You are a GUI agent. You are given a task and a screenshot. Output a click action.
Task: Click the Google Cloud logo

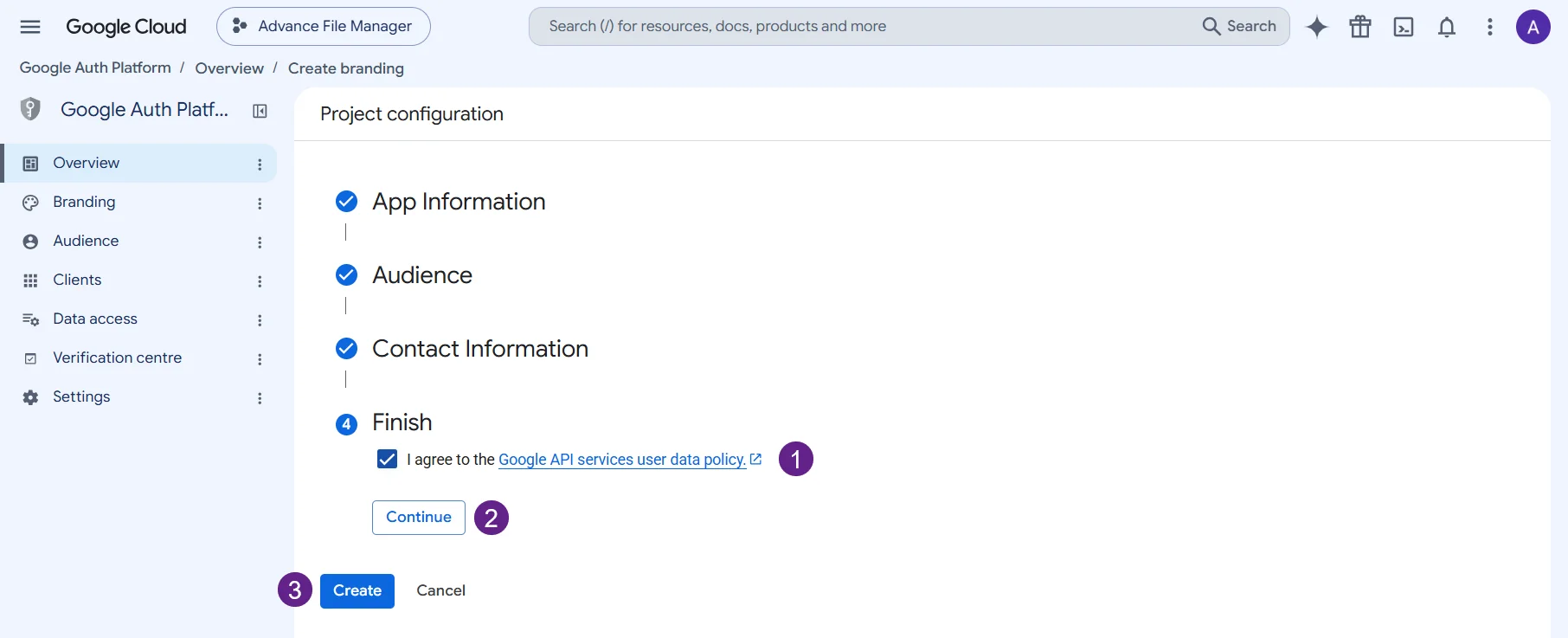pyautogui.click(x=126, y=27)
